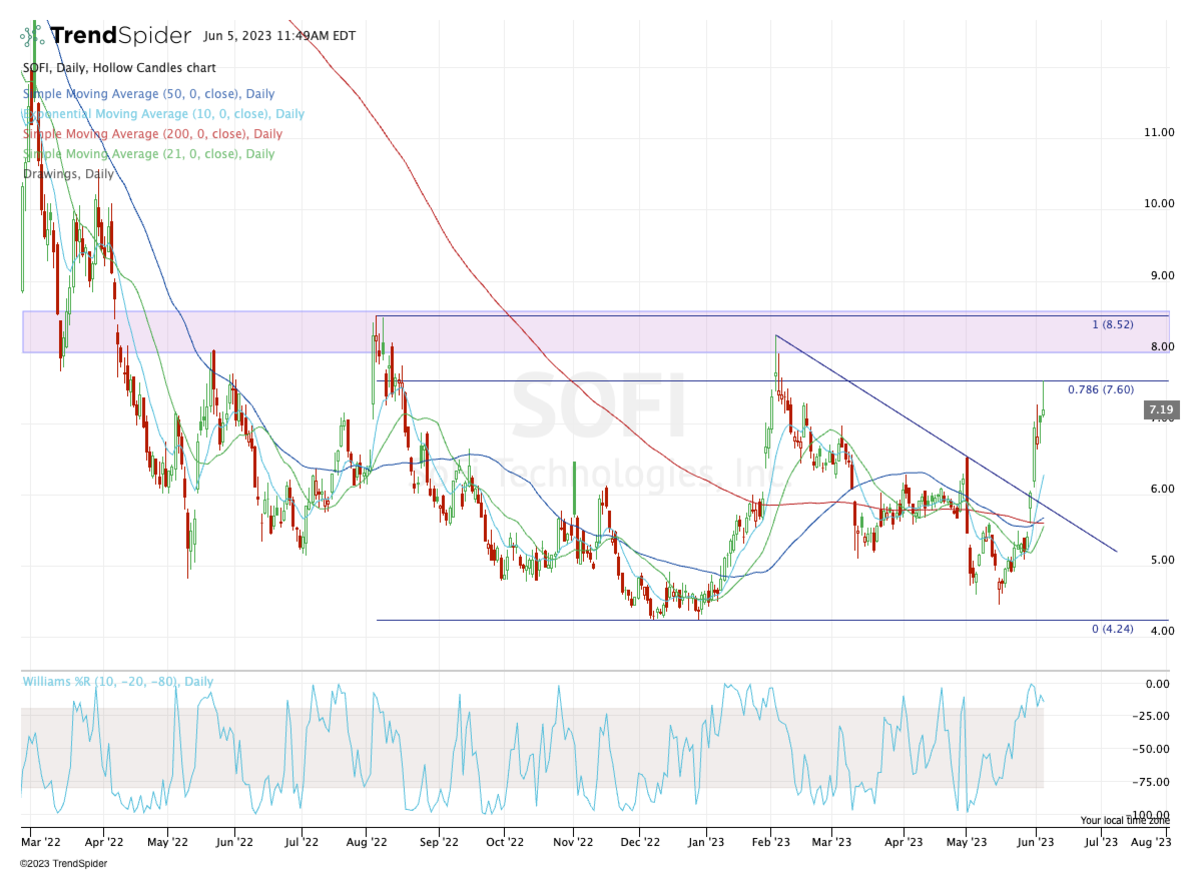Click the Jun '23 date on time axis
The image size is (1200, 873).
coord(1035,843)
